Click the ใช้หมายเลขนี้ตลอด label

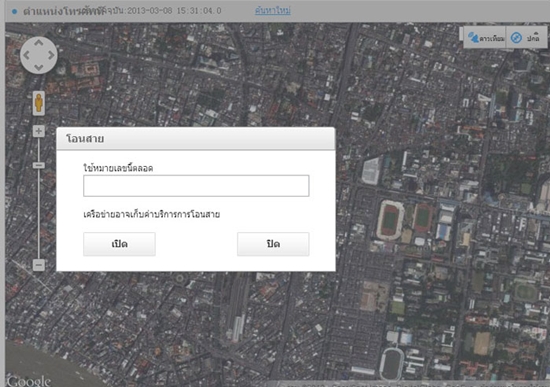click(118, 168)
